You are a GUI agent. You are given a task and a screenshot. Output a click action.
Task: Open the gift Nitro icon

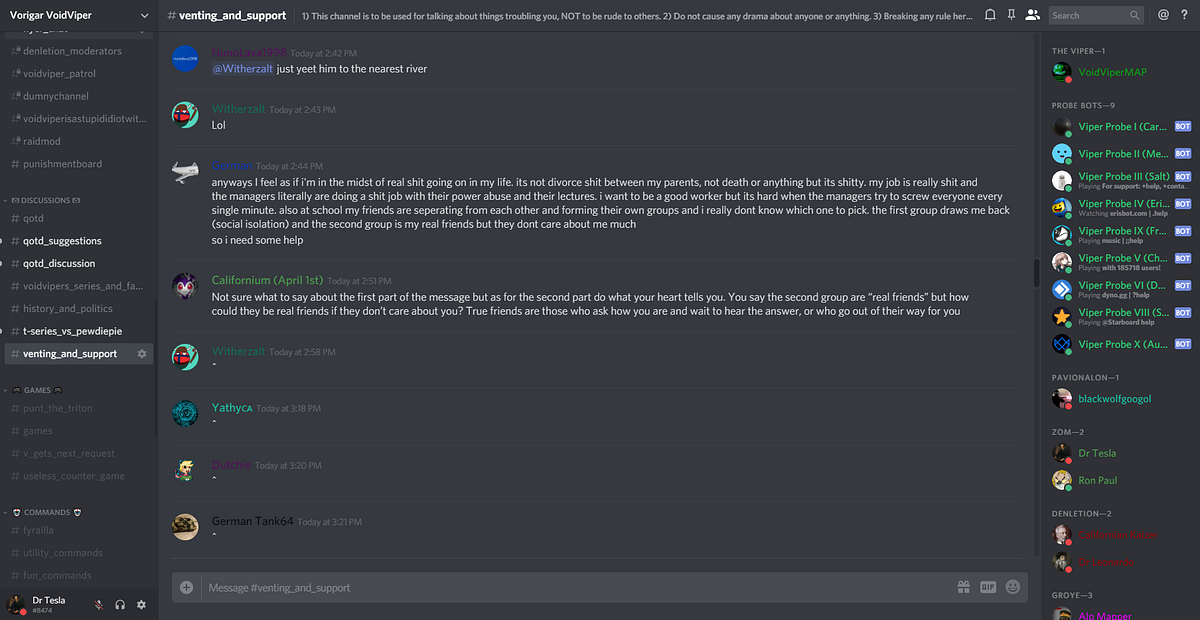[964, 587]
